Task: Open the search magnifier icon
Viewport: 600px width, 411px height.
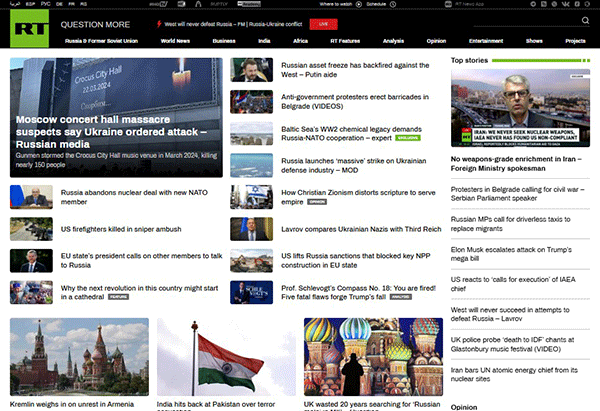Action: (x=585, y=20)
